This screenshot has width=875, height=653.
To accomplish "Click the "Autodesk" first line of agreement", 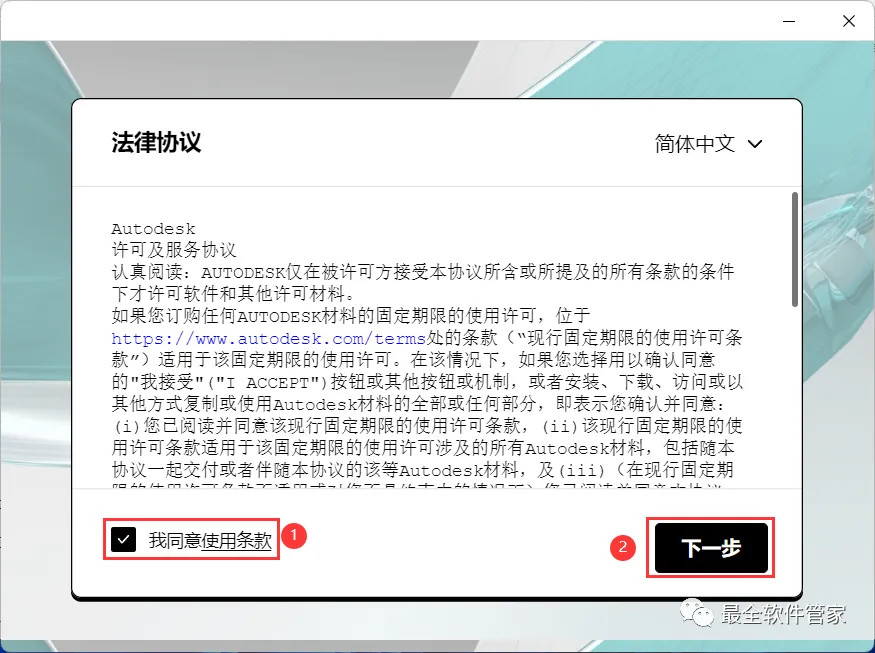I will (x=153, y=229).
